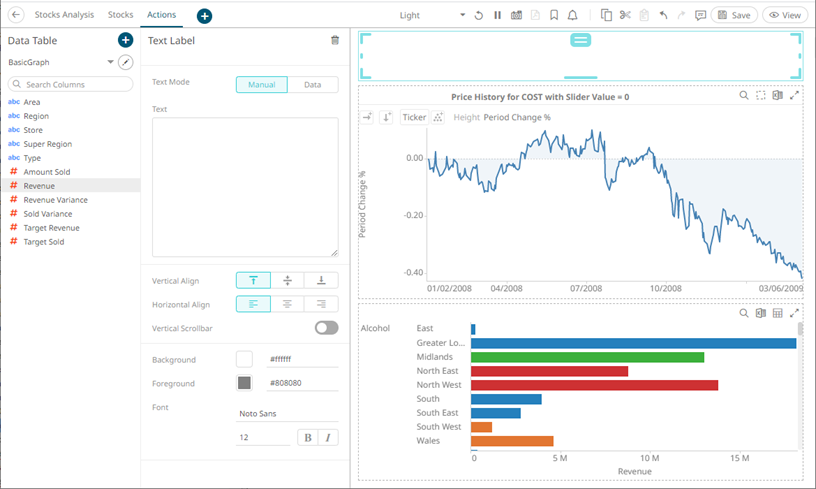Click the Foreground gray color swatch
Viewport: 816px width, 489px height.
pyautogui.click(x=244, y=383)
